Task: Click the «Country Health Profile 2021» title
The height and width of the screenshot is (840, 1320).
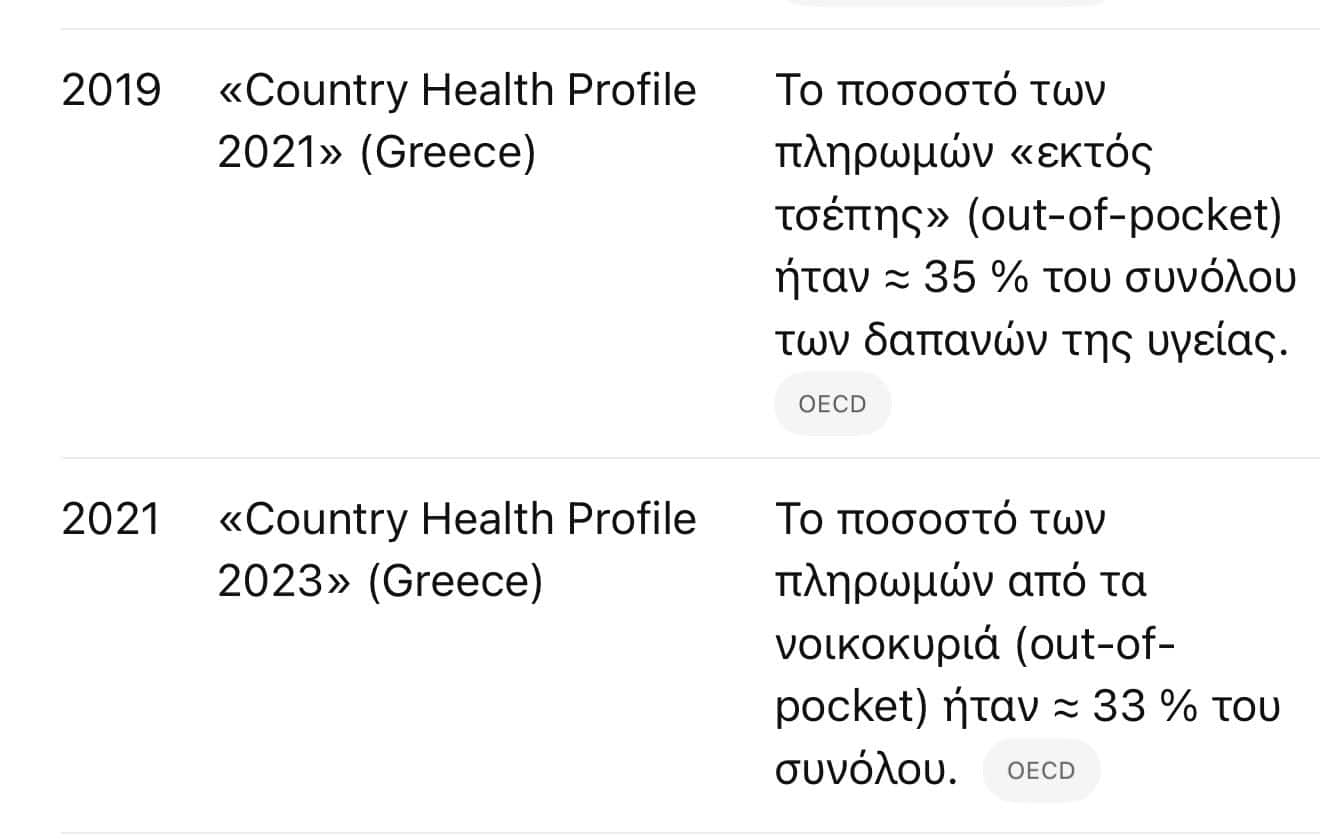Action: (x=457, y=122)
